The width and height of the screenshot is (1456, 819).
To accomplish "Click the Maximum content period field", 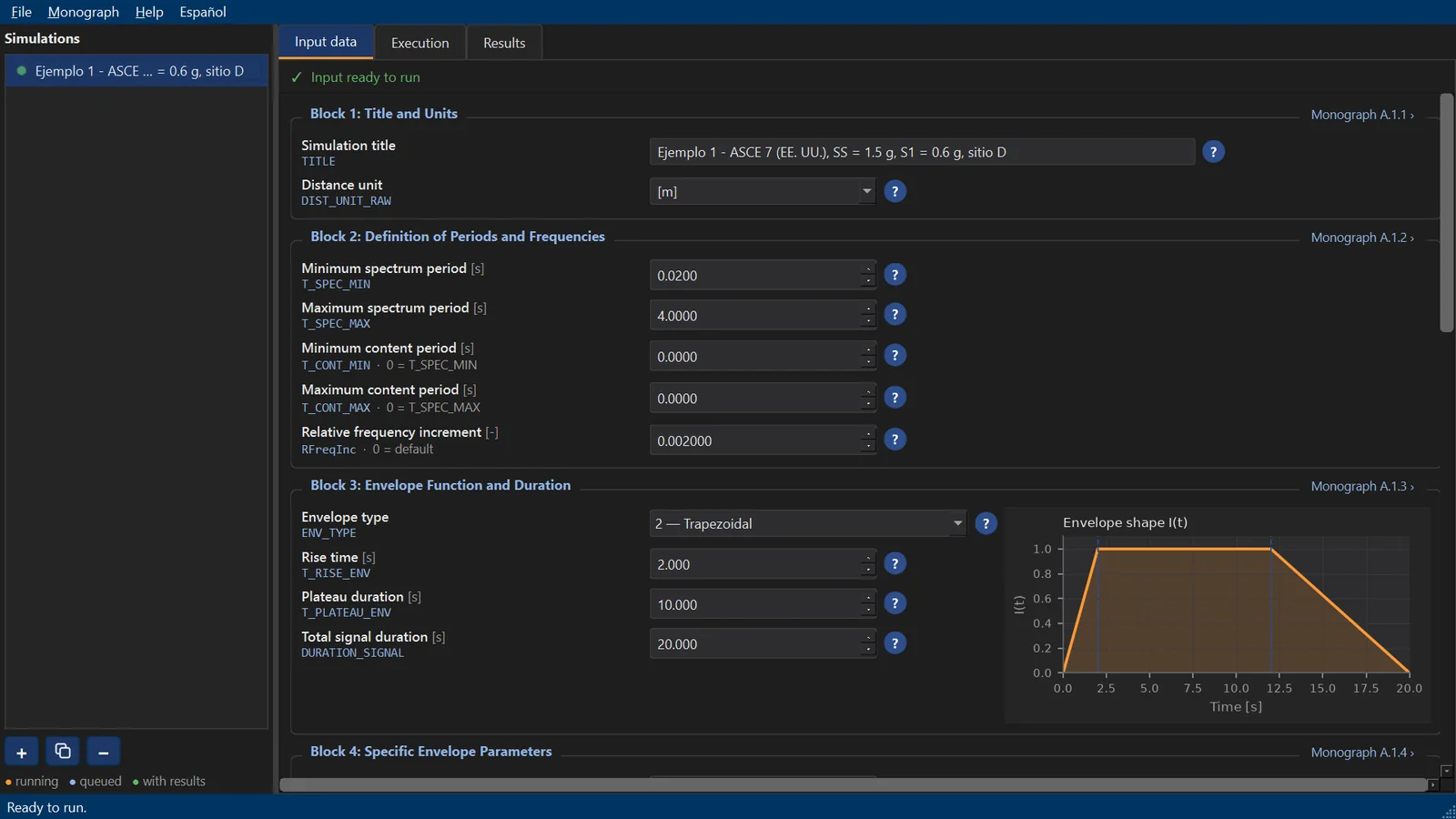I will [x=763, y=399].
